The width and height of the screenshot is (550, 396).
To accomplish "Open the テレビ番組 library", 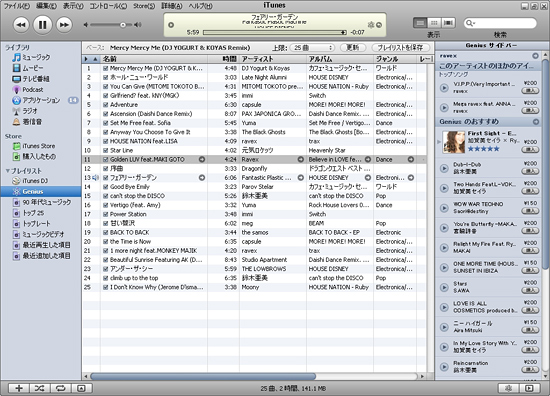I will click(31, 79).
